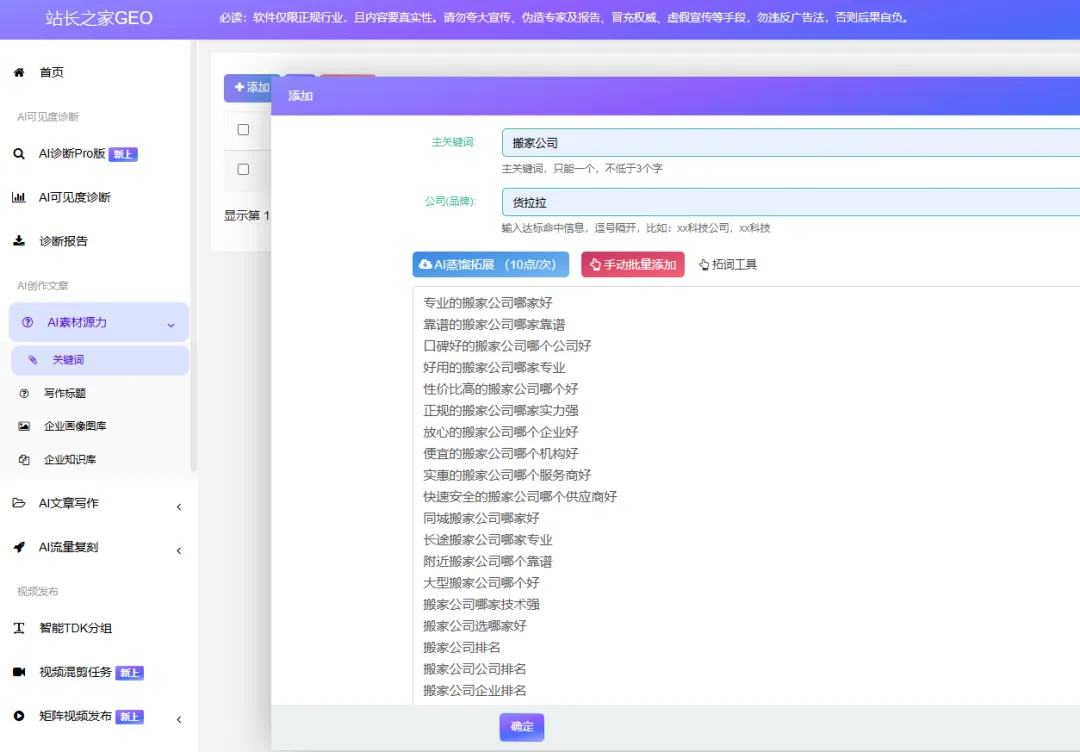Image resolution: width=1080 pixels, height=752 pixels.
Task: Collapse the AI素材源力 menu chevron
Action: tap(171, 325)
